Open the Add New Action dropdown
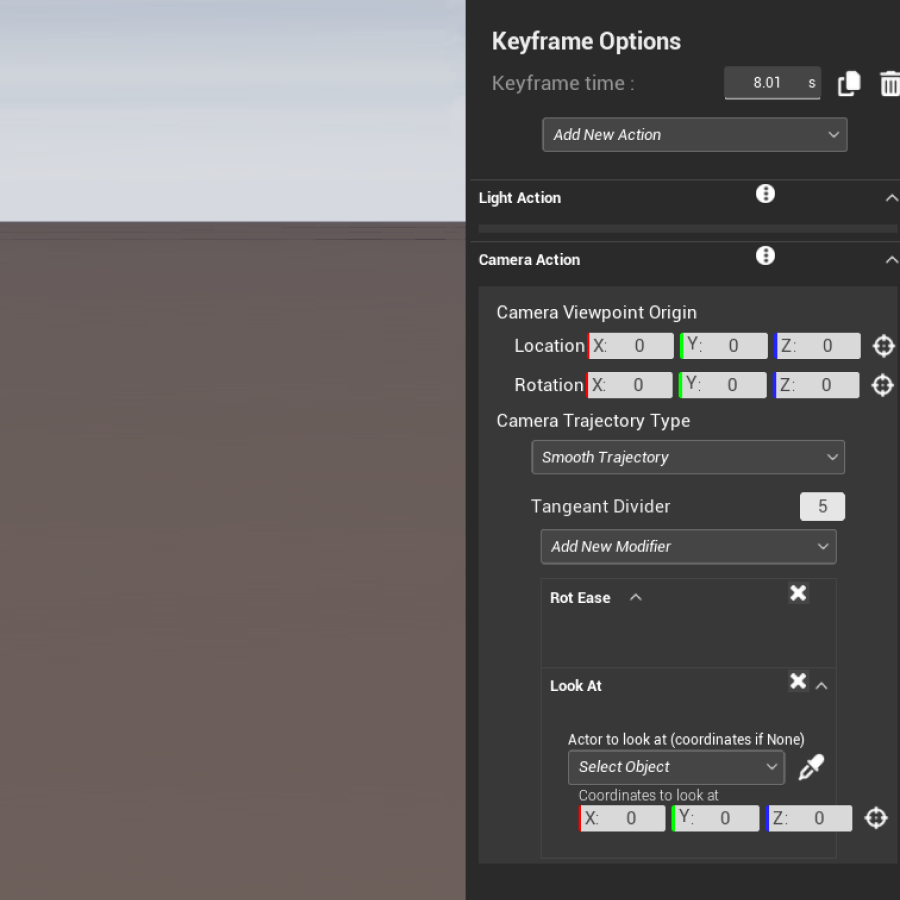 (x=694, y=135)
